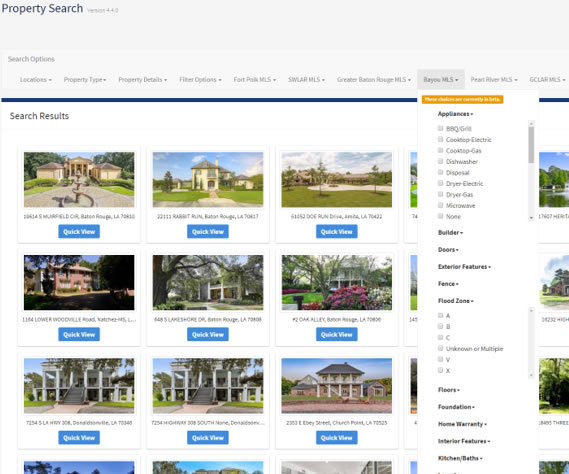
Task: Check the Dryer-Electric checkbox
Action: [x=441, y=183]
